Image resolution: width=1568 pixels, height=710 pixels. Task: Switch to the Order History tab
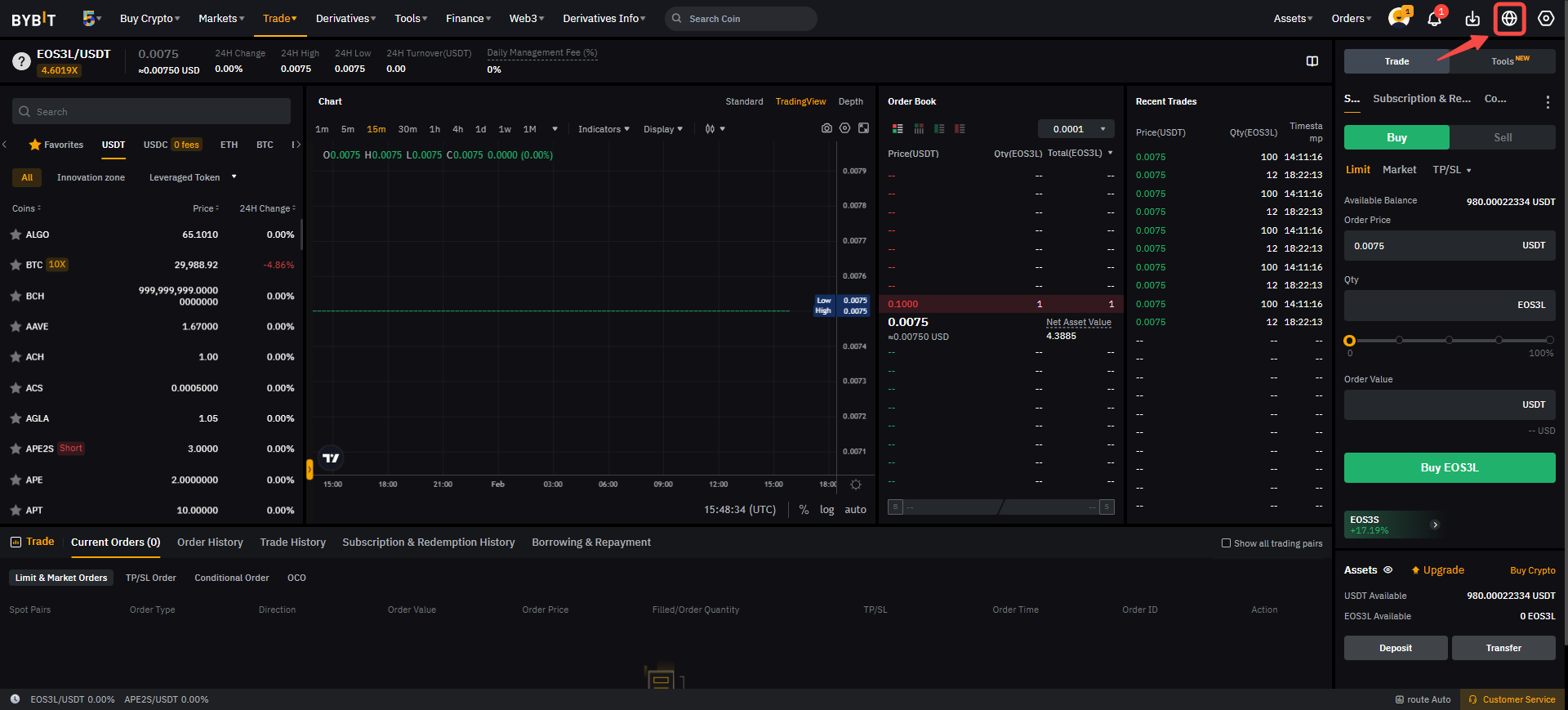tap(210, 543)
